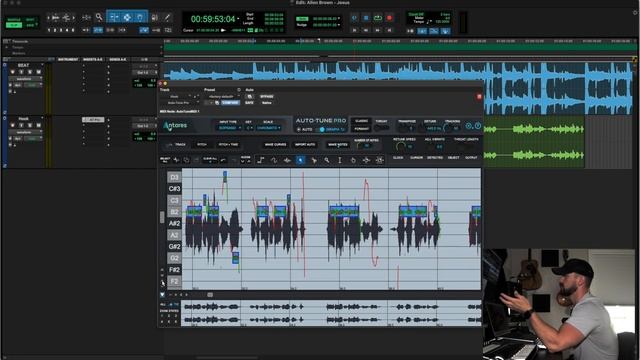Select the Scrubber speaker tool
The height and width of the screenshot is (360, 640).
tap(155, 18)
